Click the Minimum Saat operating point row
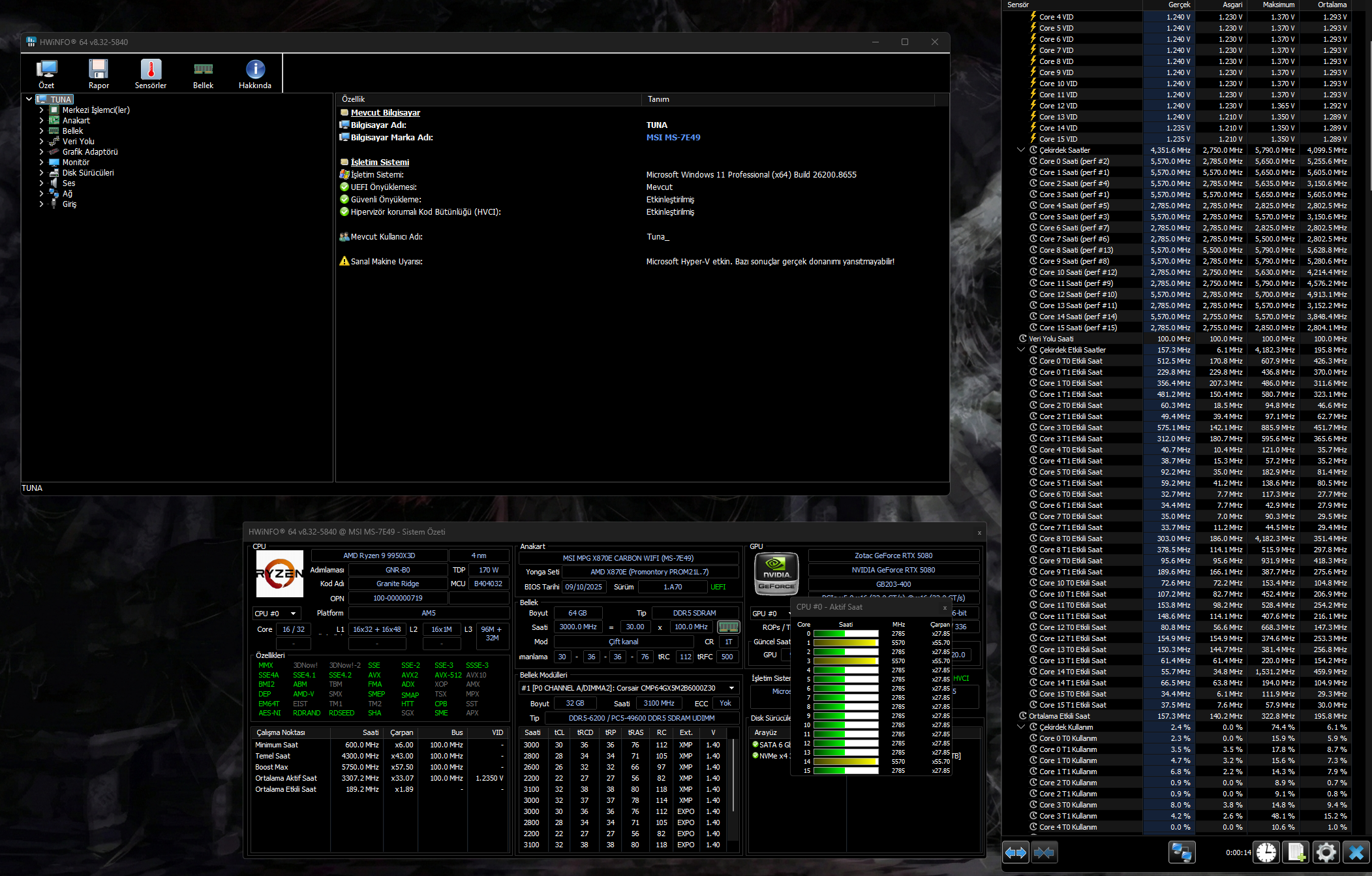The height and width of the screenshot is (876, 1372). 379,745
